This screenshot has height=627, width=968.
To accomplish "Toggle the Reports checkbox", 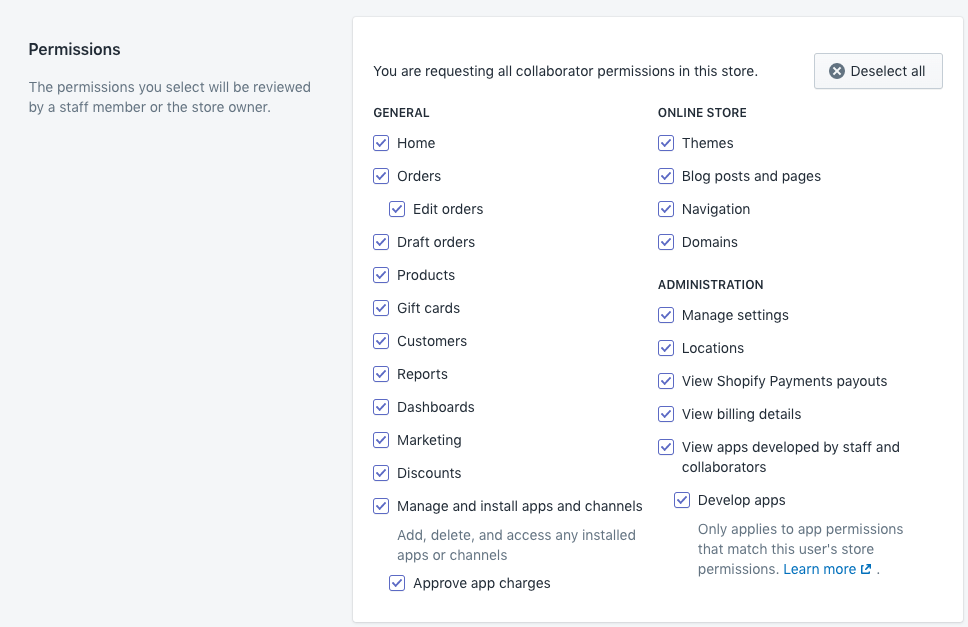I will pyautogui.click(x=381, y=374).
